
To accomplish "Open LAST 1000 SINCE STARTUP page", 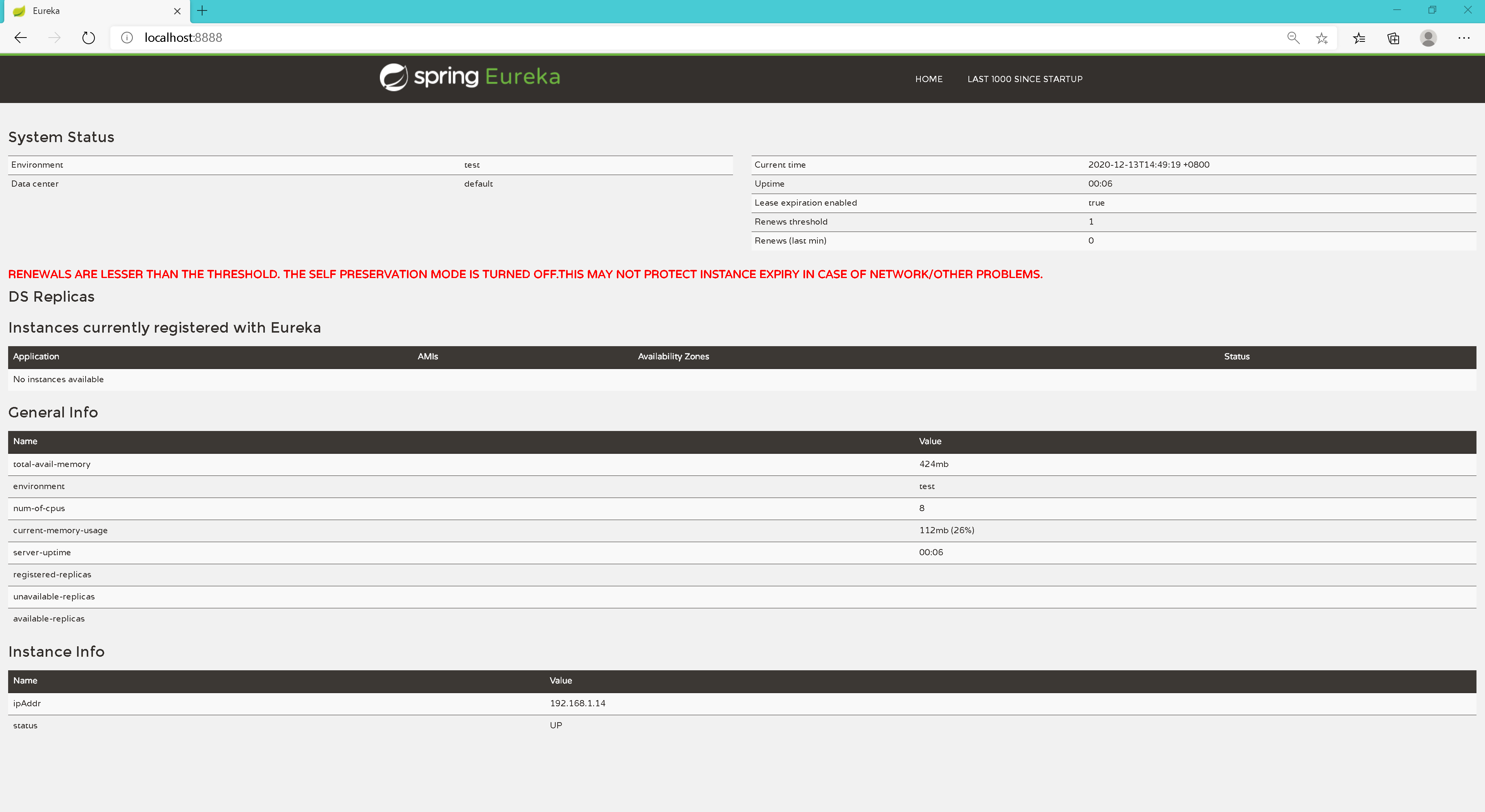I will [x=1025, y=79].
